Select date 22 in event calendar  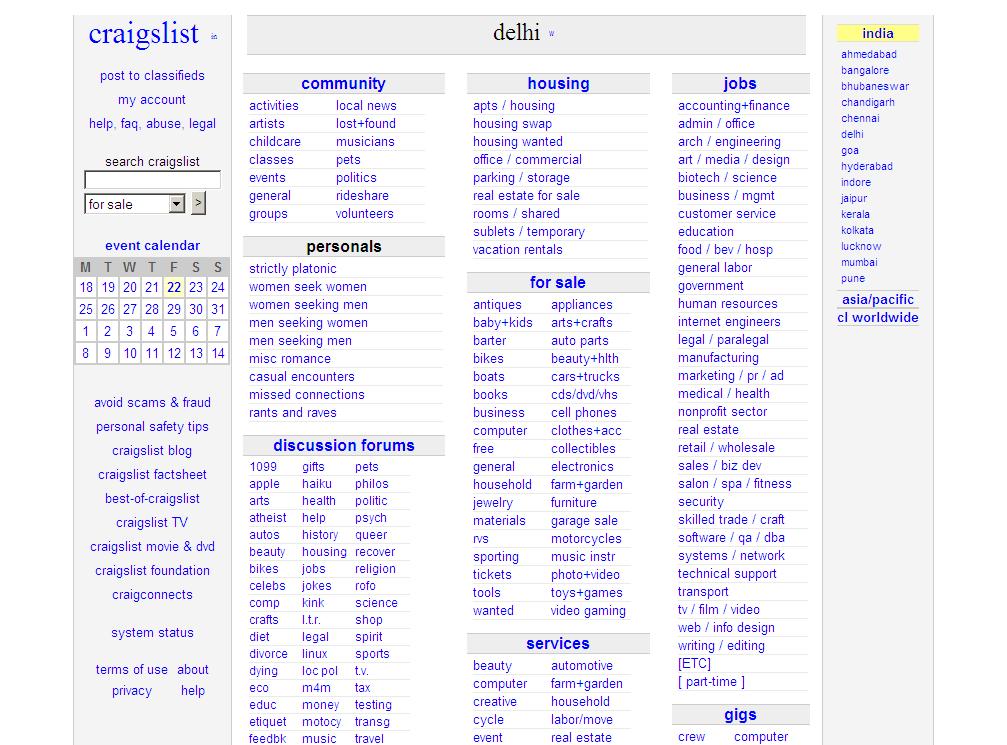click(174, 287)
